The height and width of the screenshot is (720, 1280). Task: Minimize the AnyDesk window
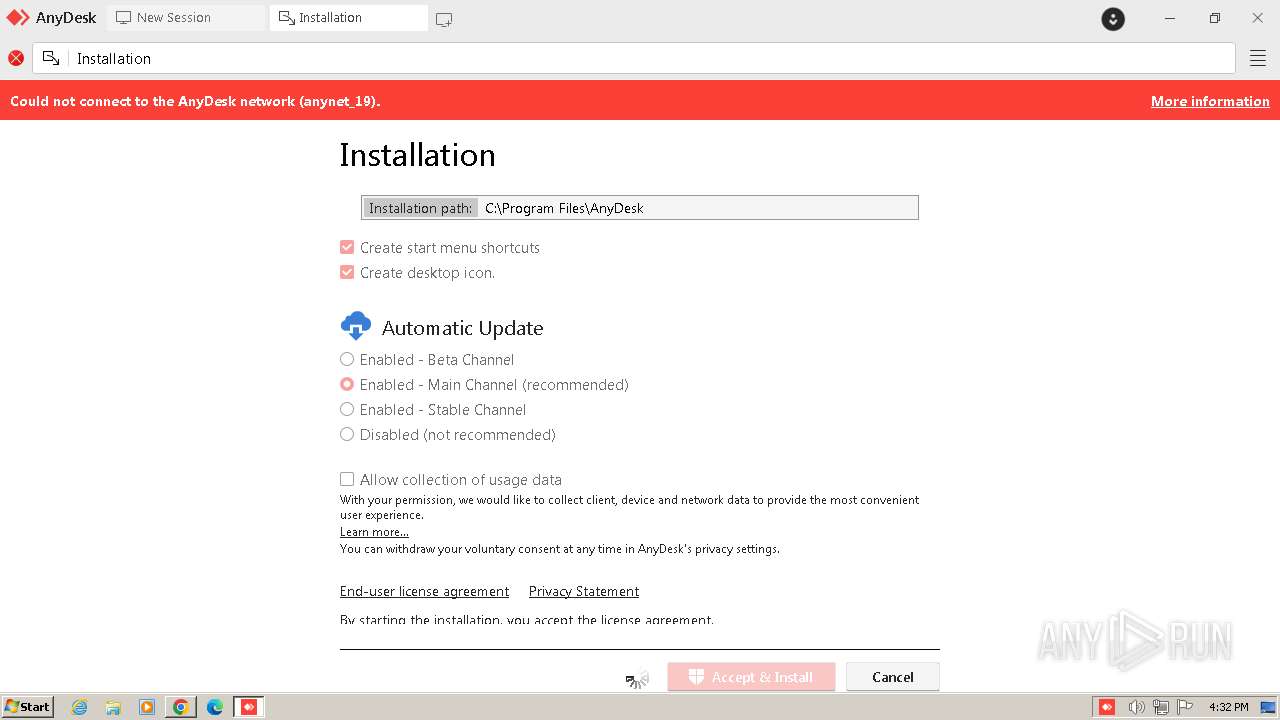click(1170, 18)
